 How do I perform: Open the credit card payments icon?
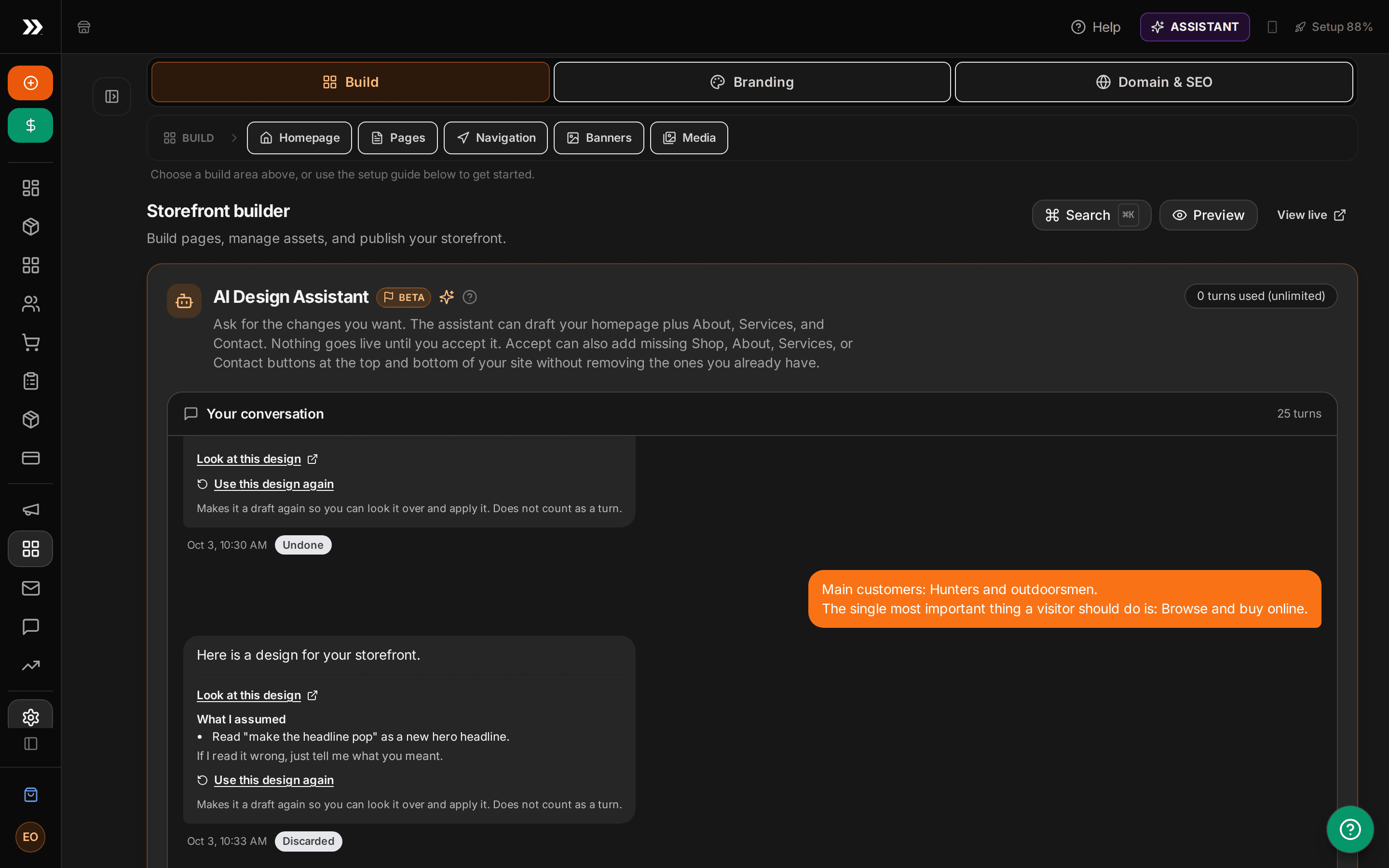[30, 458]
